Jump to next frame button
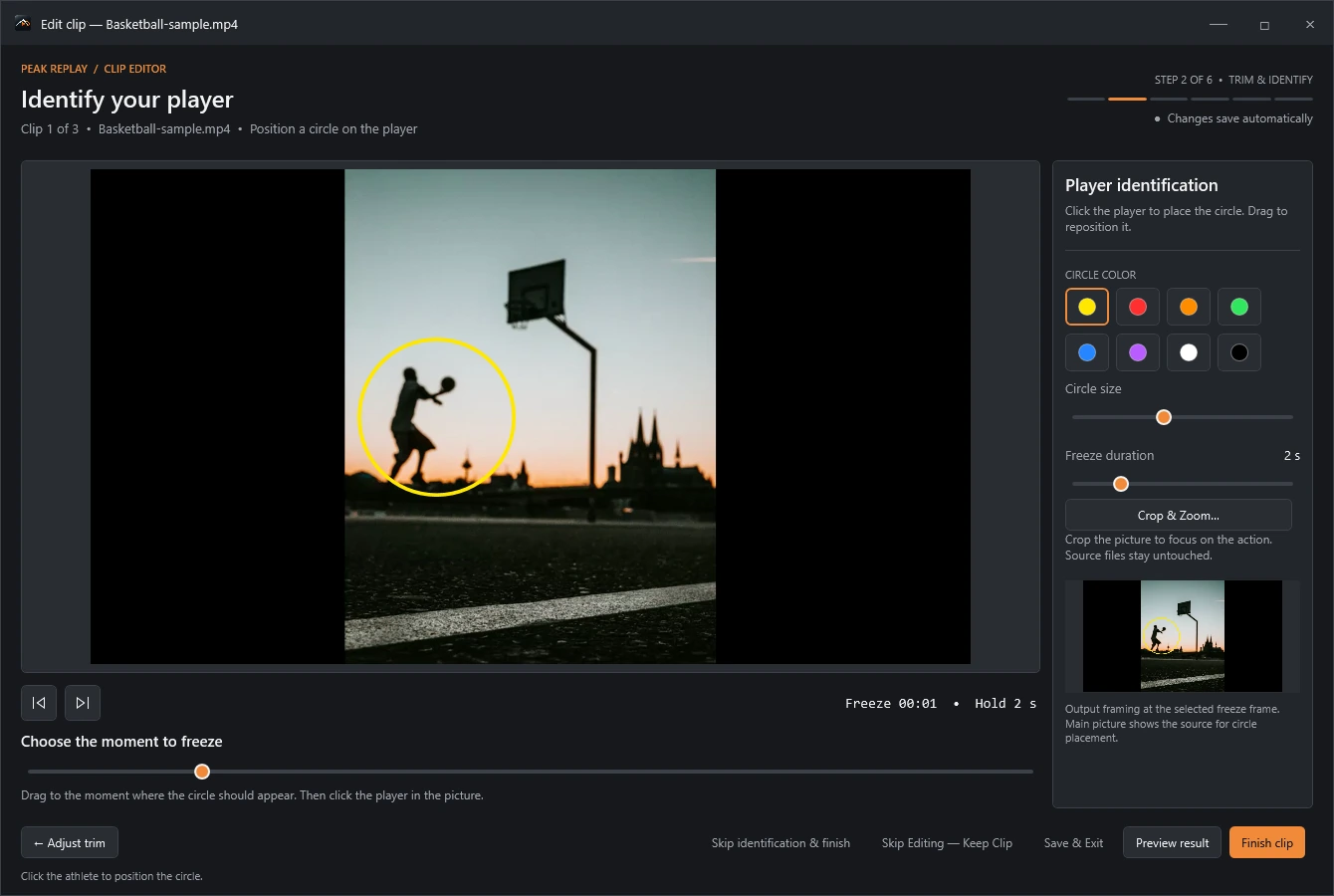 pos(83,703)
